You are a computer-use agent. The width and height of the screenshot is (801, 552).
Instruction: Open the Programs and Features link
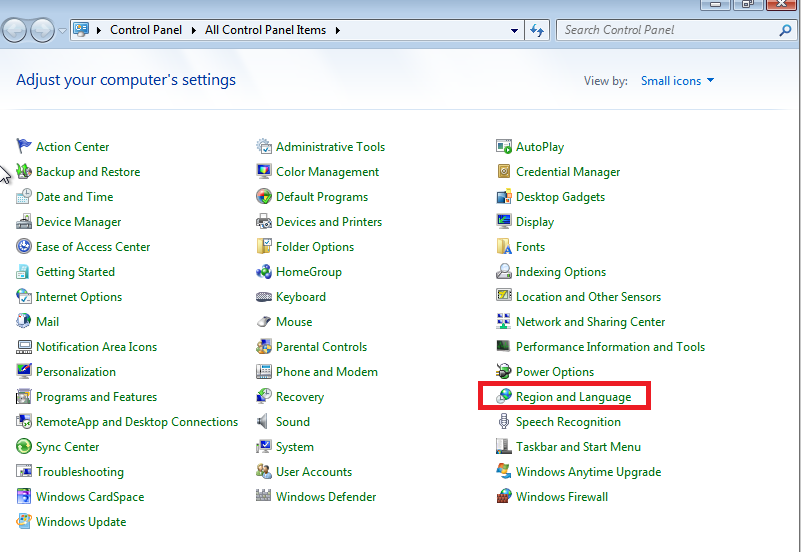click(96, 397)
